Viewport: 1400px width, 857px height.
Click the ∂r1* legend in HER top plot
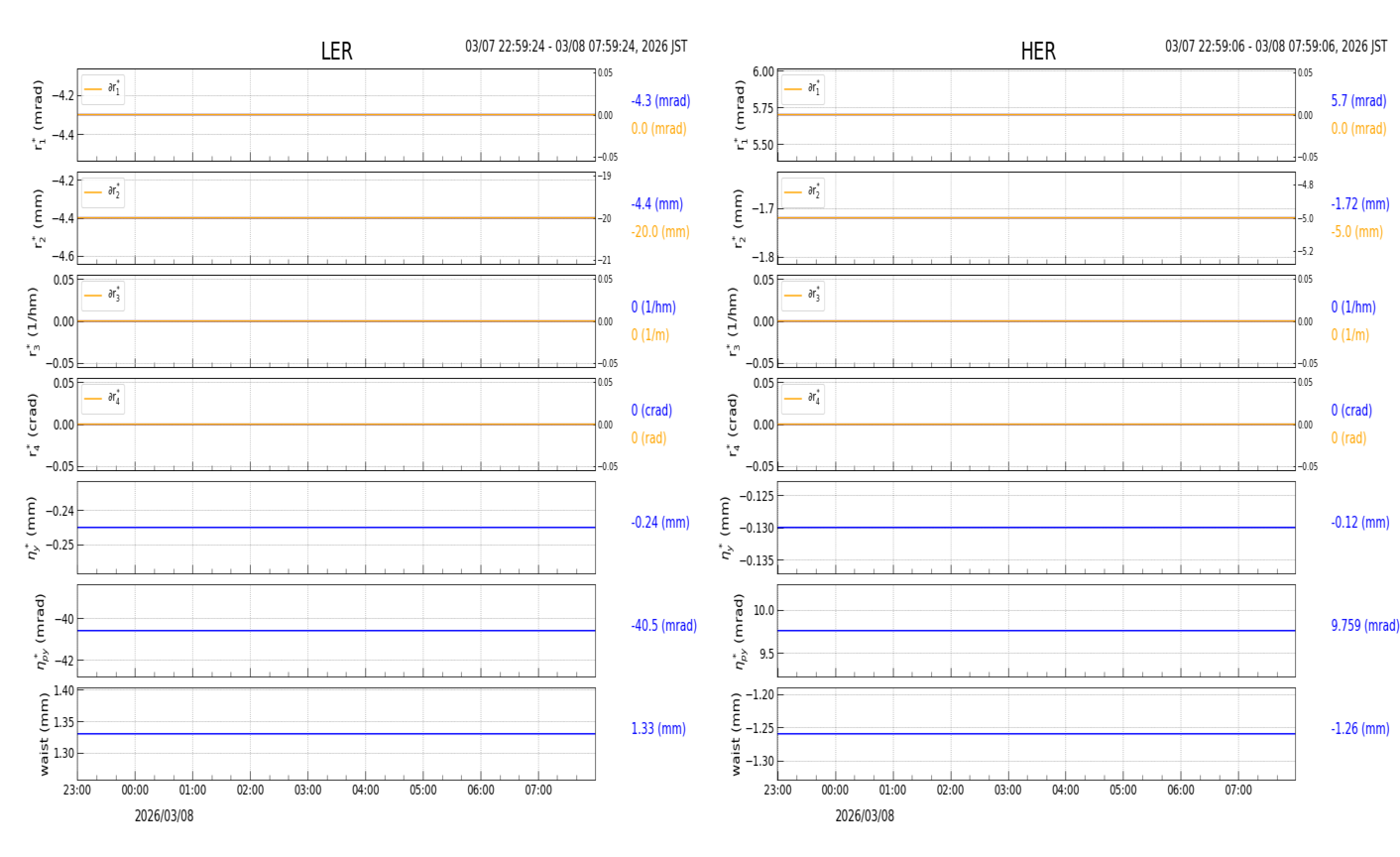[x=803, y=89]
